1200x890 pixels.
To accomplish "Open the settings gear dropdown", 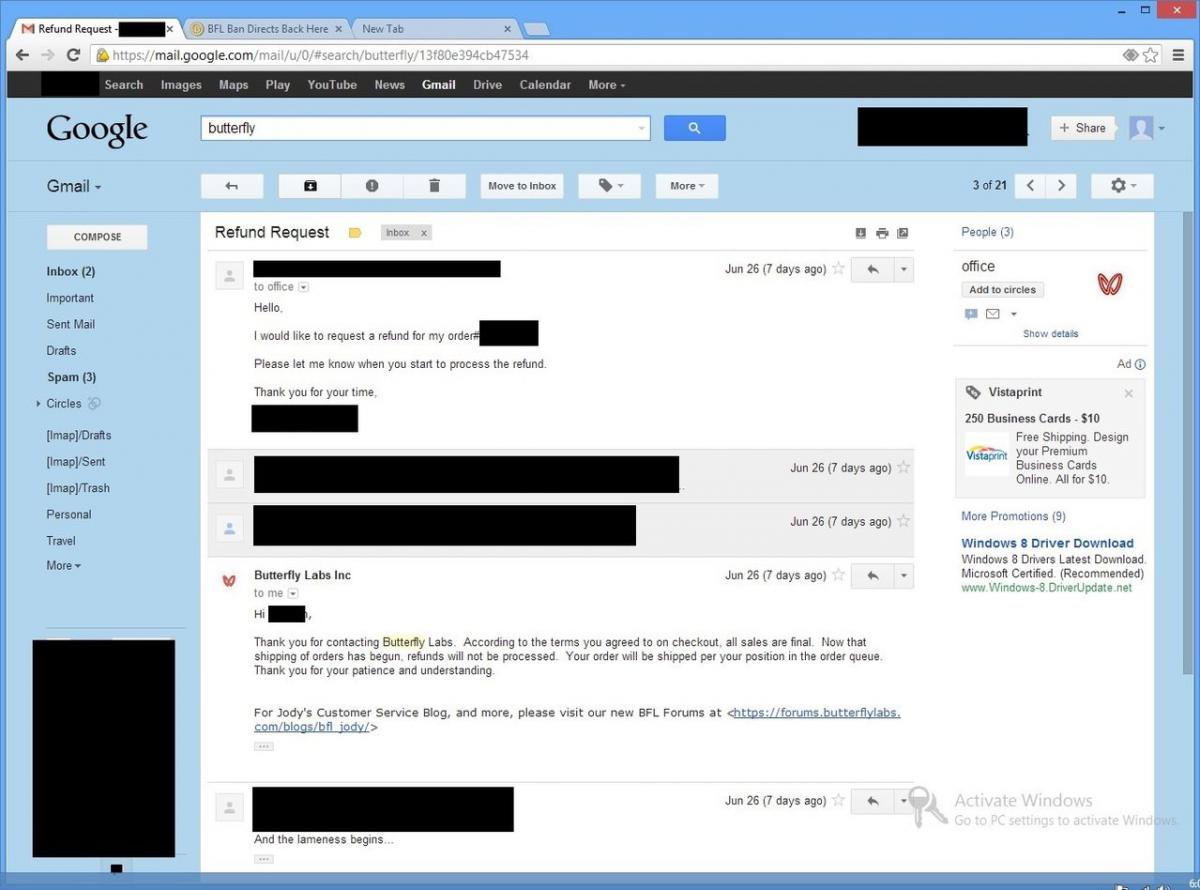I will (1122, 186).
